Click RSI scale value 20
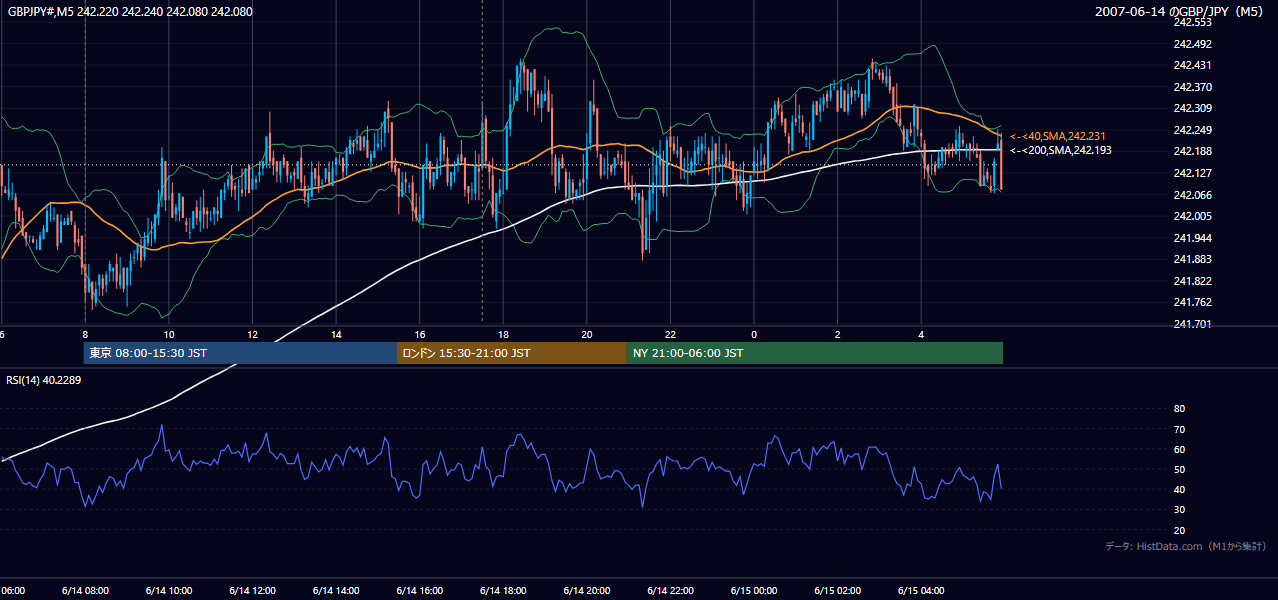This screenshot has height=600, width=1278. coord(1179,530)
